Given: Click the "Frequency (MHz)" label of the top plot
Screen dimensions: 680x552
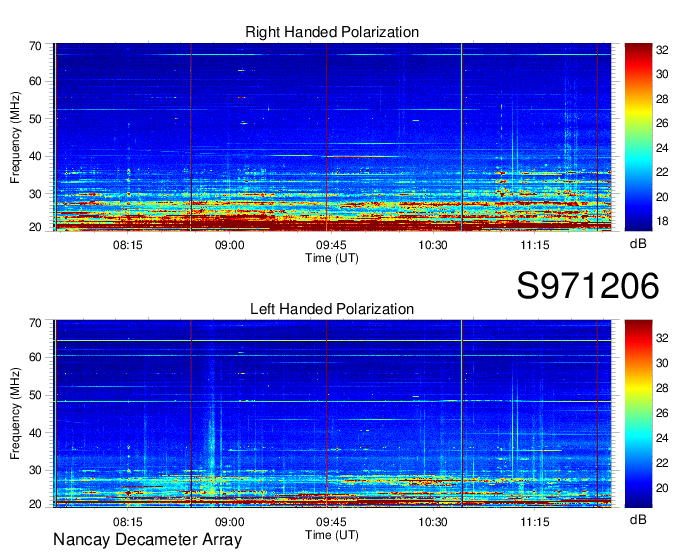Looking at the screenshot, I should [15, 137].
